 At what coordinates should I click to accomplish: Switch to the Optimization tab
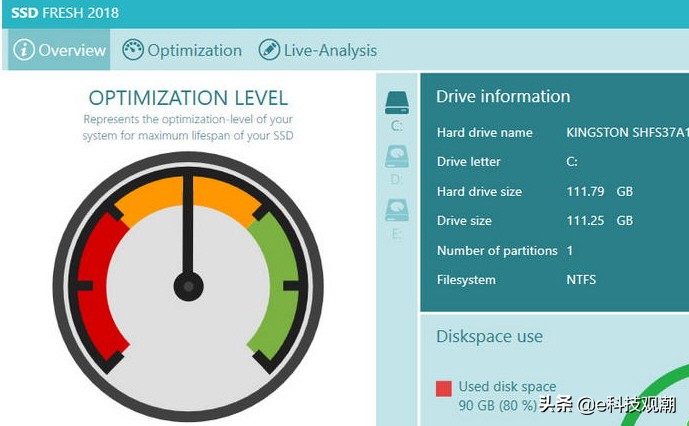coord(182,50)
